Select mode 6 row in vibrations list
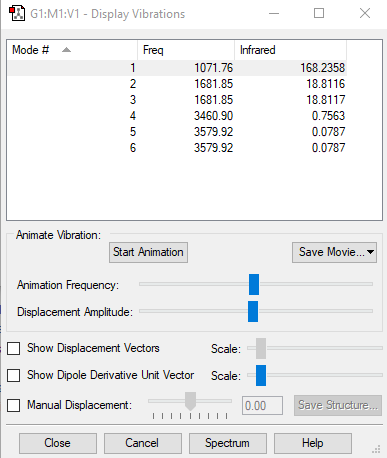This screenshot has width=387, height=458. click(177, 148)
